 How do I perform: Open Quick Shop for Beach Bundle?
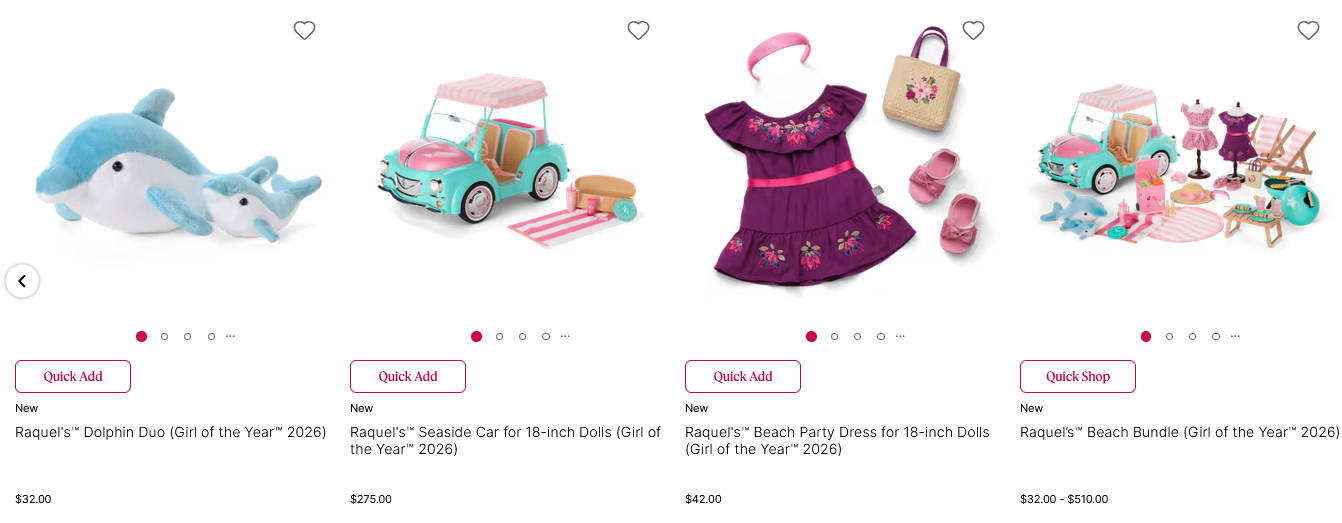coord(1078,377)
